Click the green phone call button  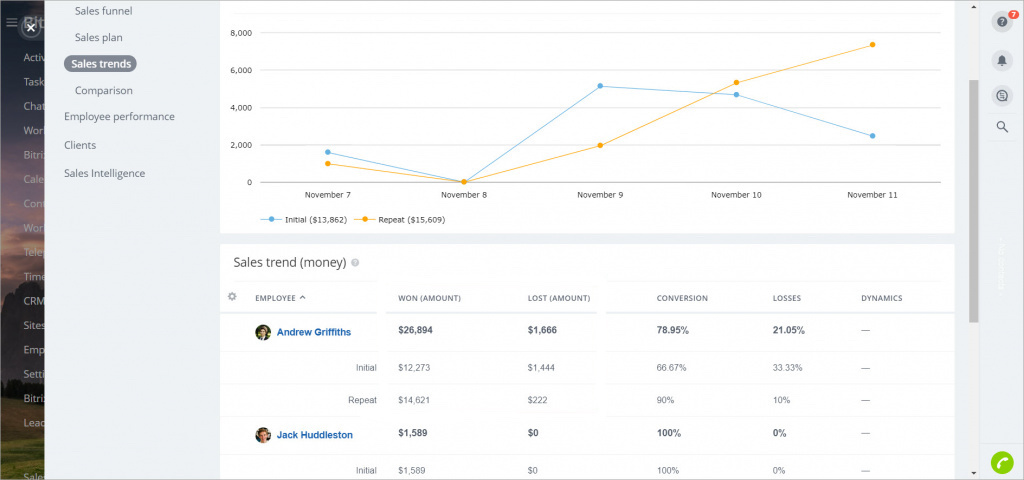click(1001, 462)
